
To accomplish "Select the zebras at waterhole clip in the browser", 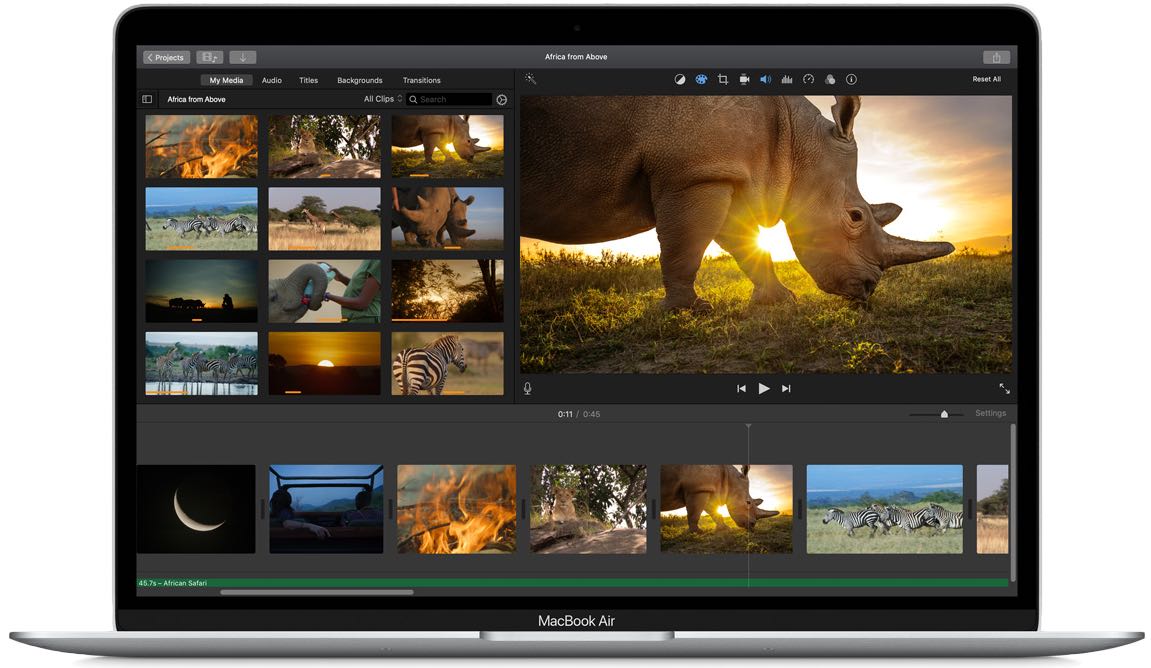I will point(201,363).
